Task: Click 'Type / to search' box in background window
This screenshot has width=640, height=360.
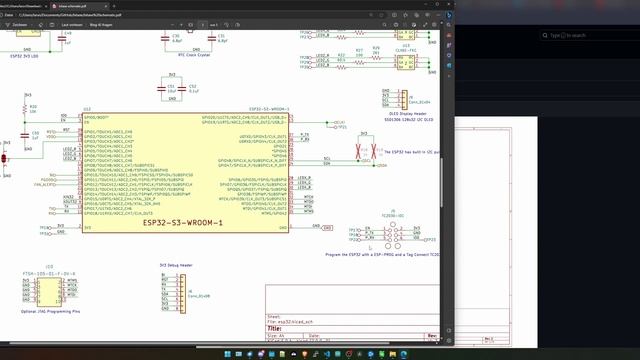Action: [590, 36]
